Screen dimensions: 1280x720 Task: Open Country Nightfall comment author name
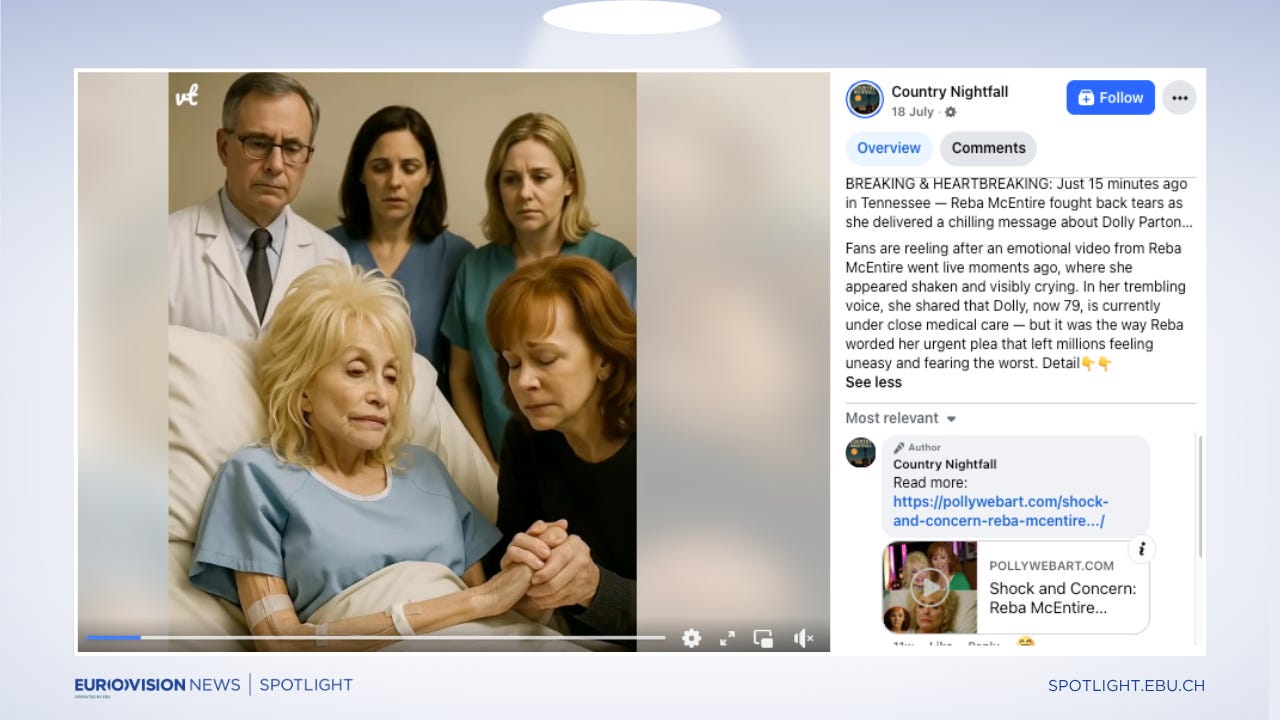coord(945,464)
